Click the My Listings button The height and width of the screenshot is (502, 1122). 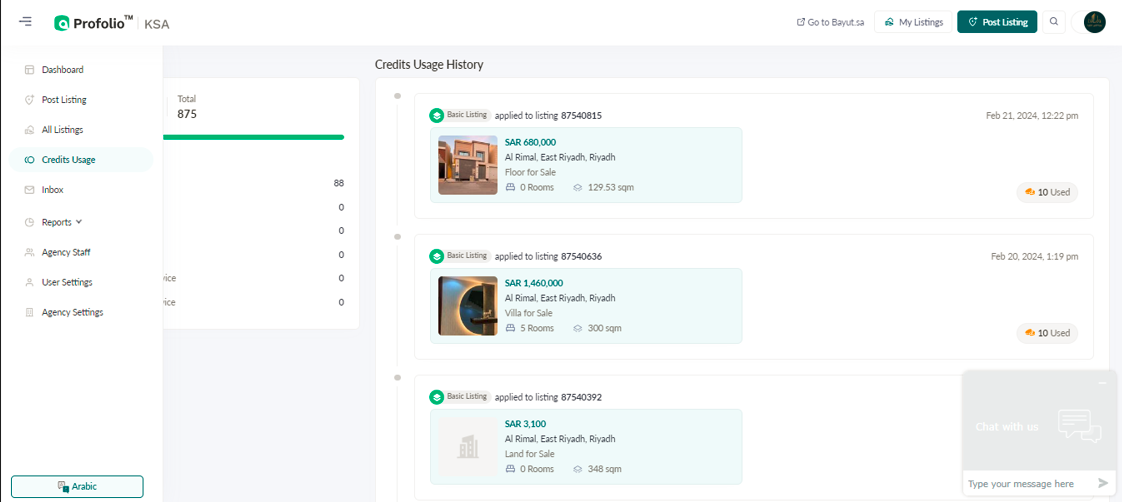pos(913,22)
